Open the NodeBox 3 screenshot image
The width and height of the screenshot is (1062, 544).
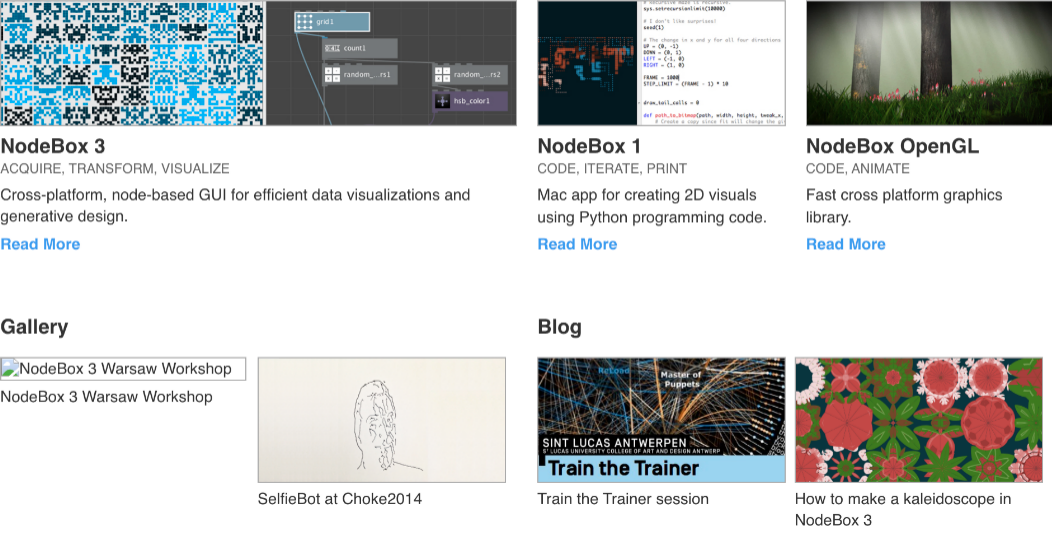[258, 63]
